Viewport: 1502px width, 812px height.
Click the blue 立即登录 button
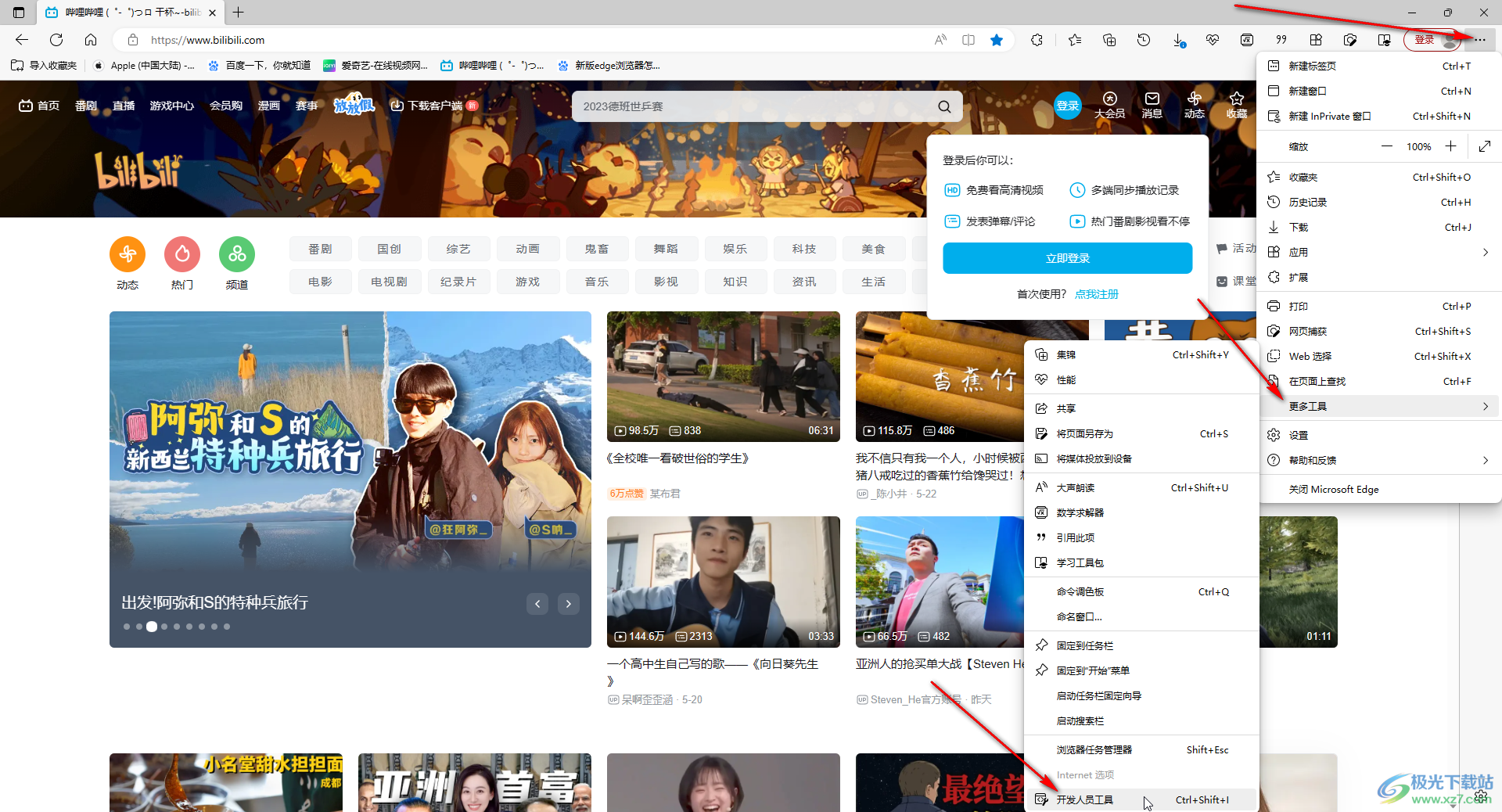point(1067,258)
